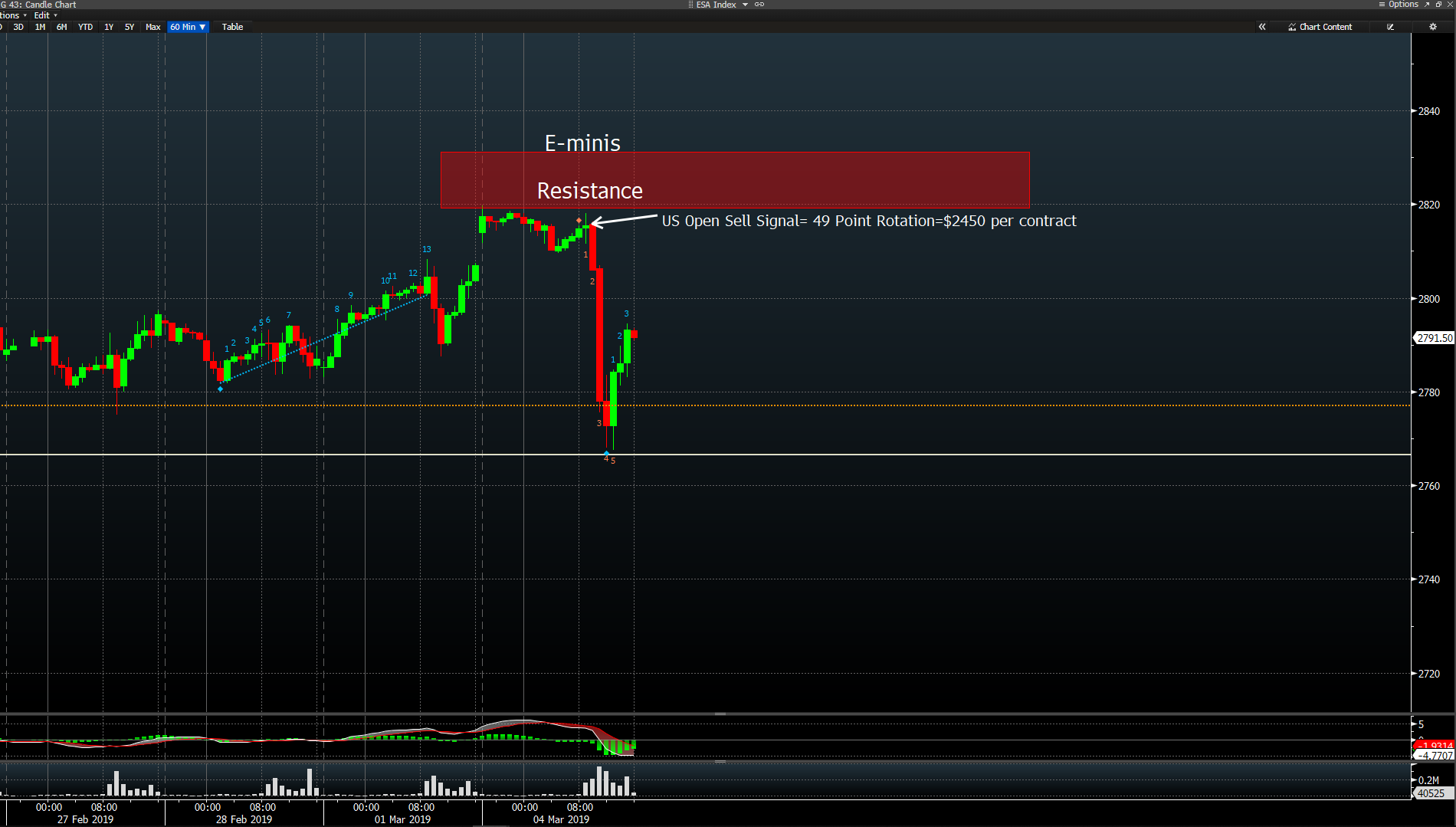Open the Options hamburger menu
Screen dimensions: 1456x827
1399,5
